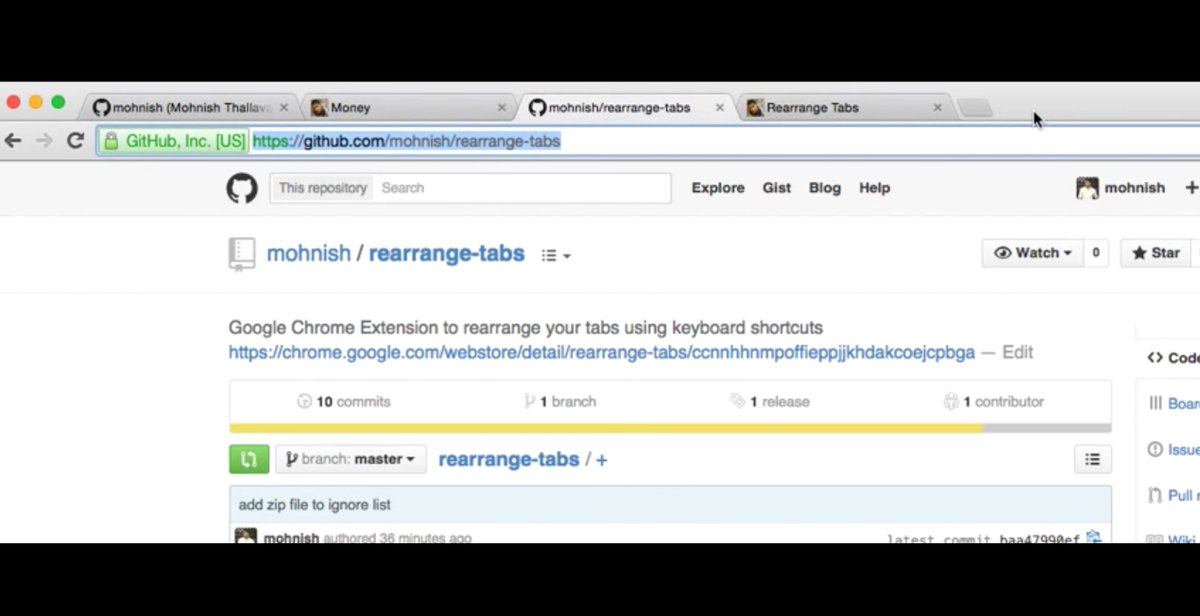Click the browser Back arrow
This screenshot has height=616, width=1200.
click(x=13, y=141)
